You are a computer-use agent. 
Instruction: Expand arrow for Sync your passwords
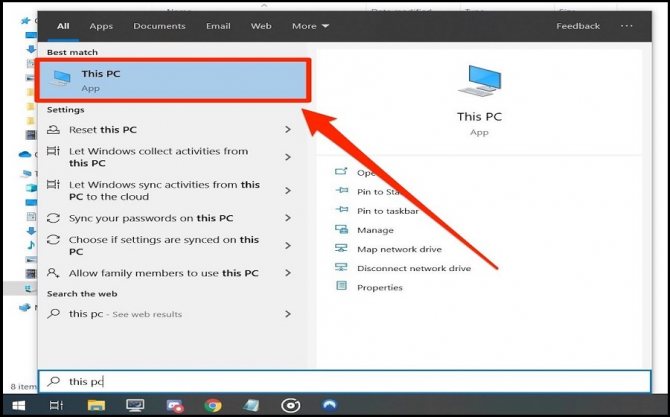coord(288,218)
